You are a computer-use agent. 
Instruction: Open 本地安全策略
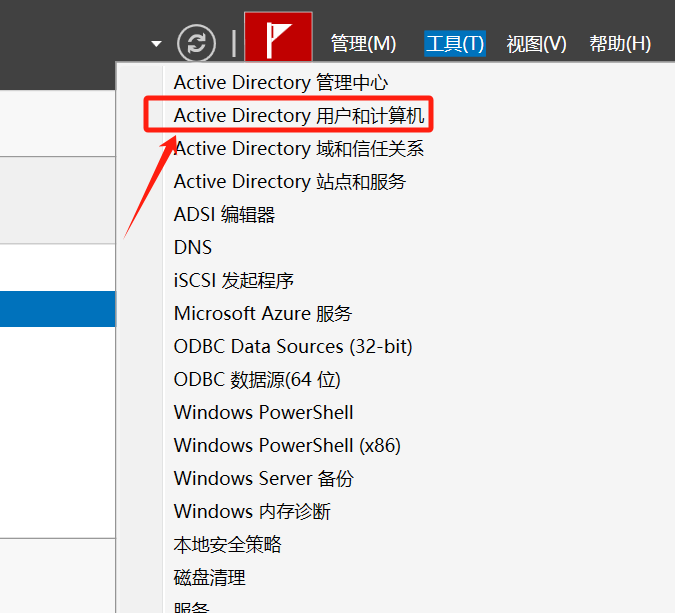[228, 545]
